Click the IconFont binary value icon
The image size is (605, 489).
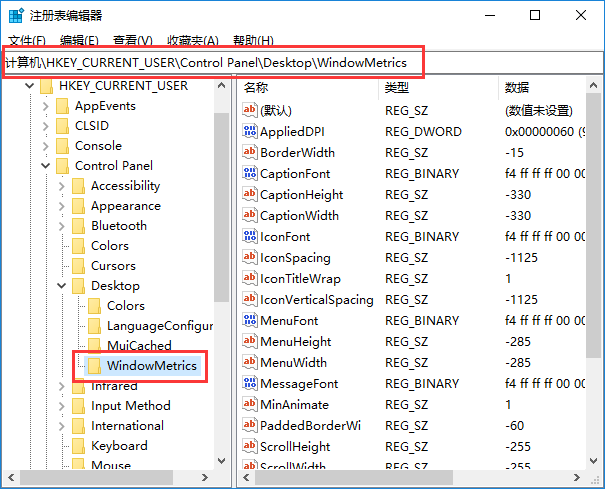point(249,236)
